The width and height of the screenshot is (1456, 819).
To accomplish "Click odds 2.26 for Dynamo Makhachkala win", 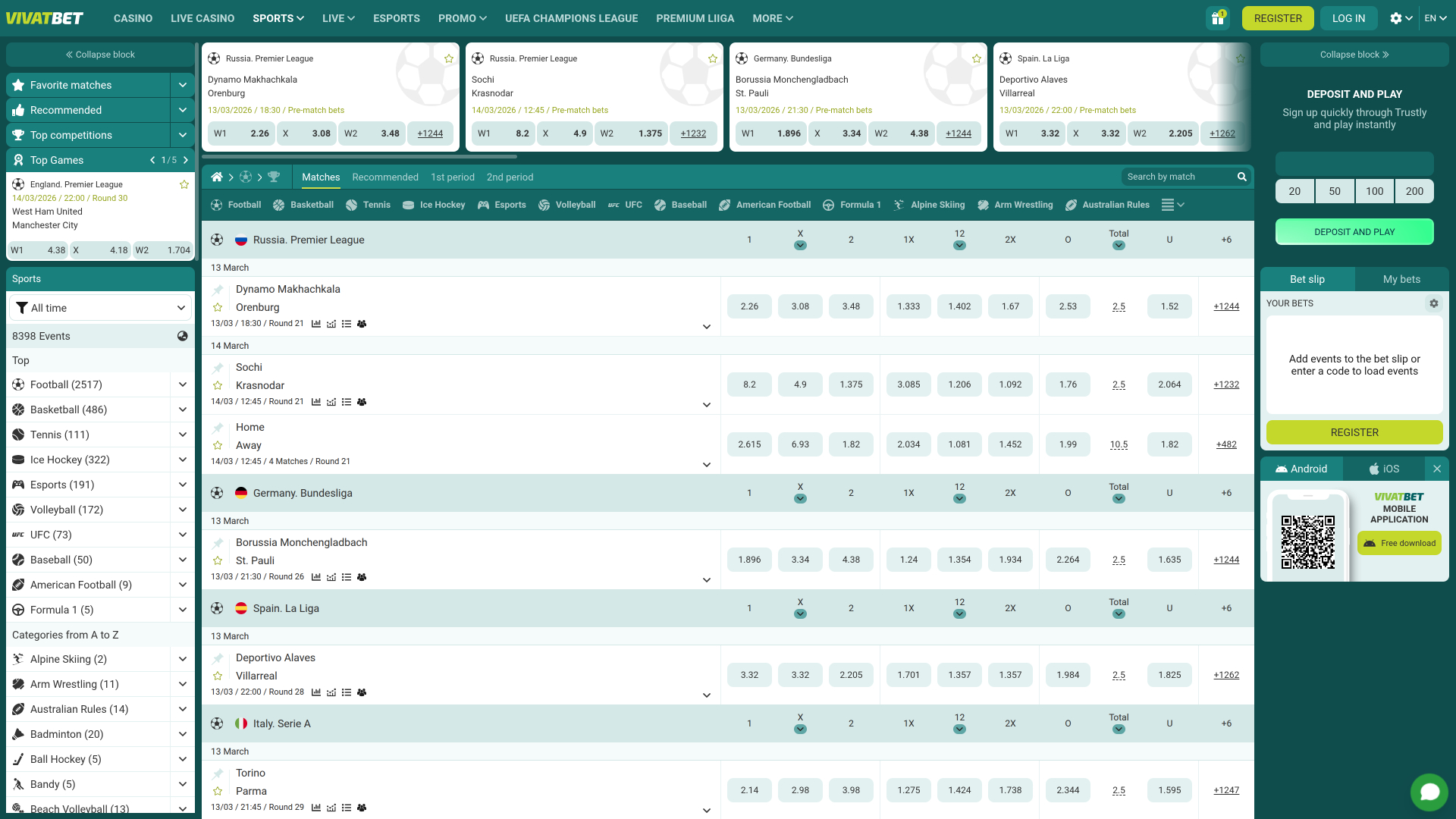I will tap(749, 306).
